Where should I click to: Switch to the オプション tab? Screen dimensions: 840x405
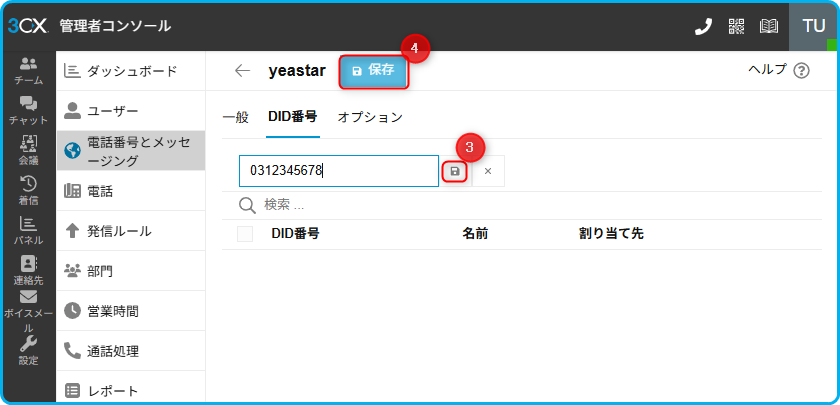pyautogui.click(x=370, y=117)
